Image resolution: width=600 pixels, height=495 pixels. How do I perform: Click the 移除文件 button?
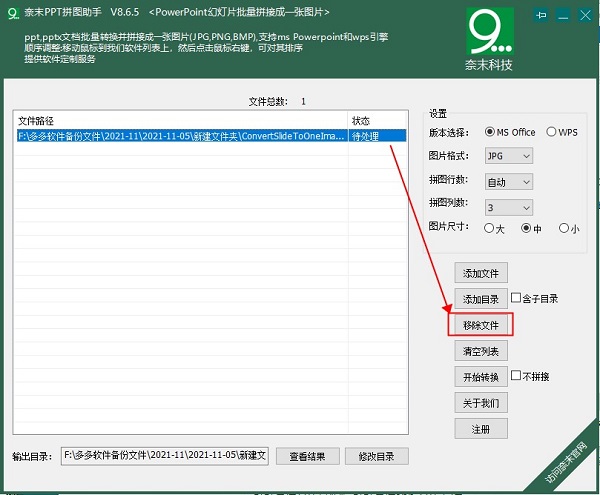[481, 325]
